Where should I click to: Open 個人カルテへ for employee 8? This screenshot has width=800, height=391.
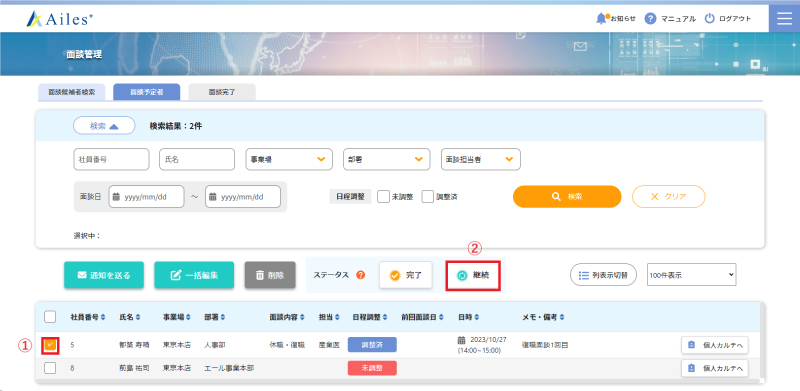(715, 368)
